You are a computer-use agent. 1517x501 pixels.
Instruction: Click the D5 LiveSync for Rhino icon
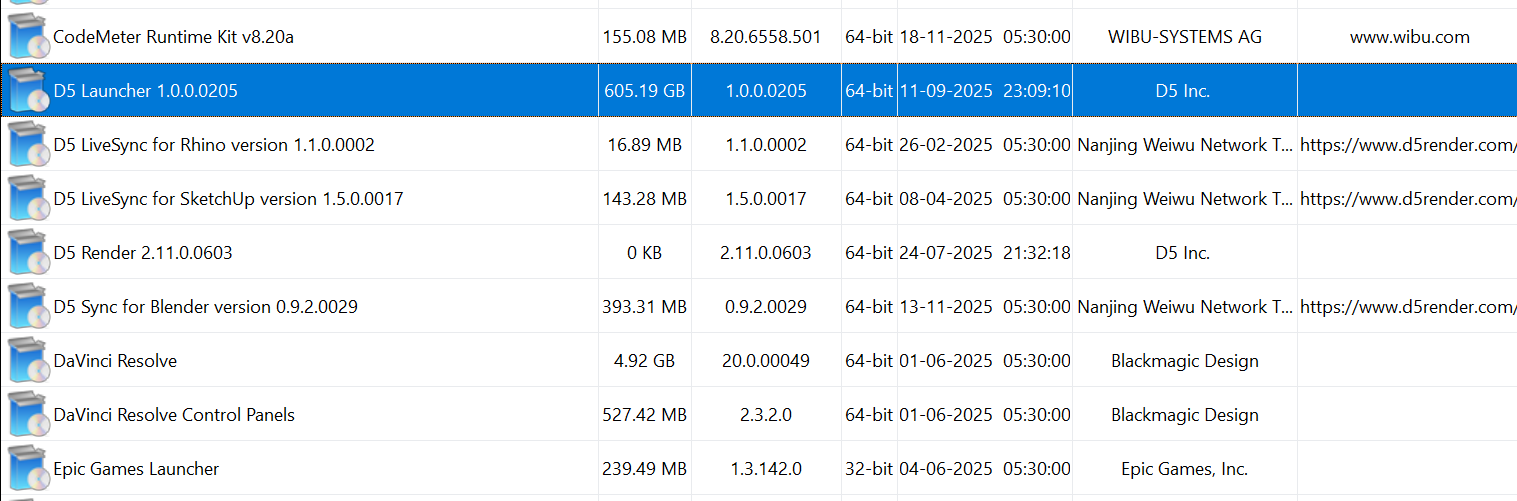[27, 145]
